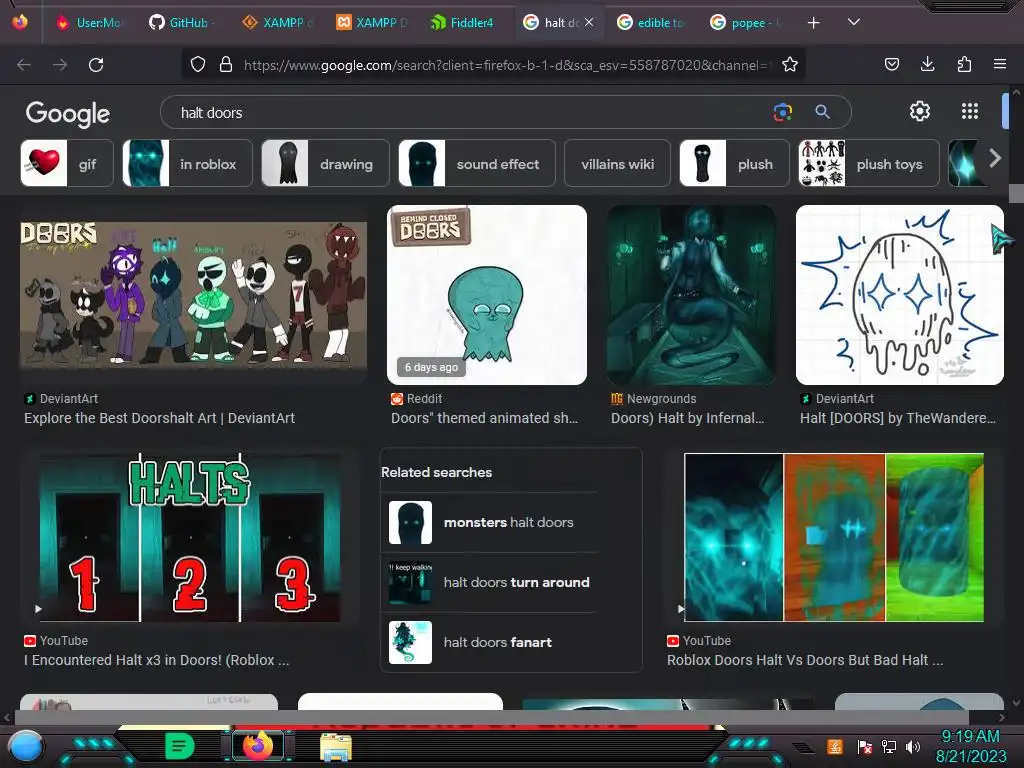Open 'I Encountered Halt x3 in Doors' link
The image size is (1024, 768).
(x=156, y=660)
